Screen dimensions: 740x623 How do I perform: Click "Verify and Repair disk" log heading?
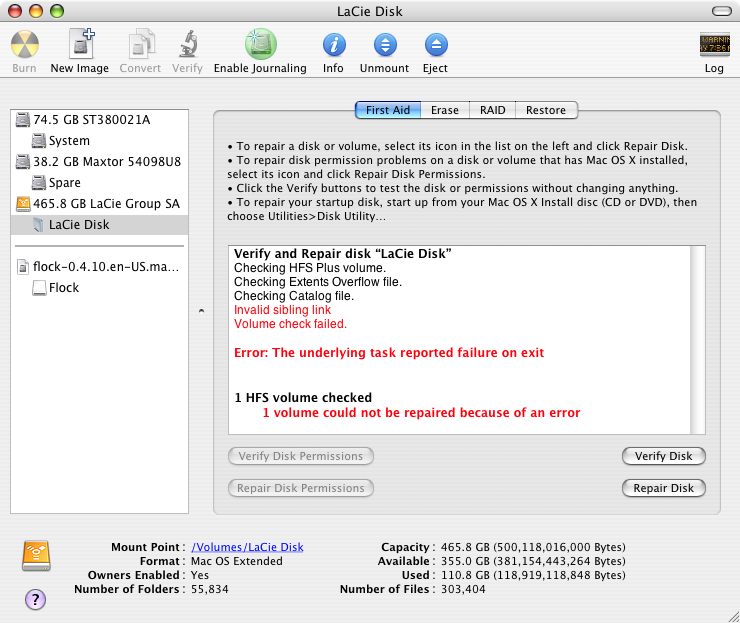(x=343, y=254)
